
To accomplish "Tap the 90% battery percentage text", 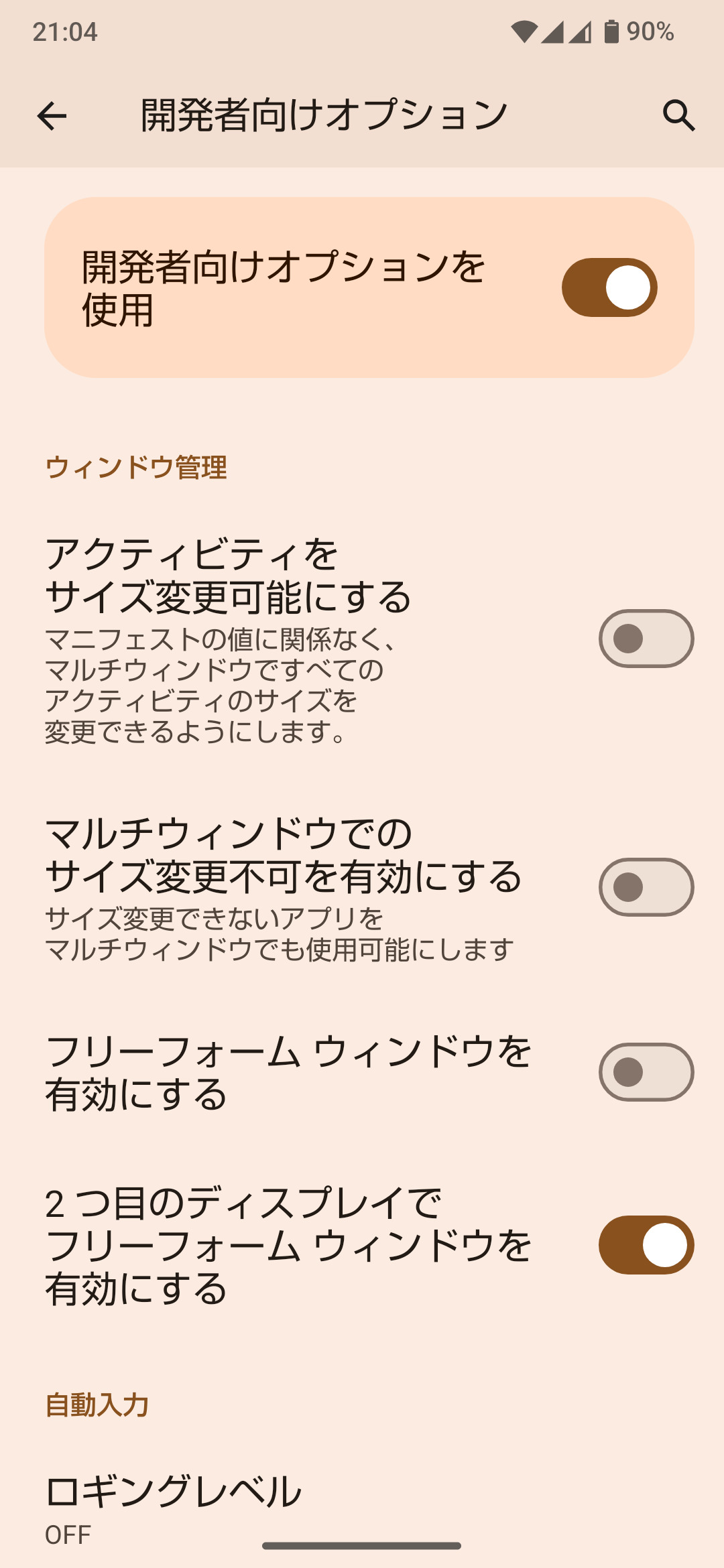I will tap(650, 31).
